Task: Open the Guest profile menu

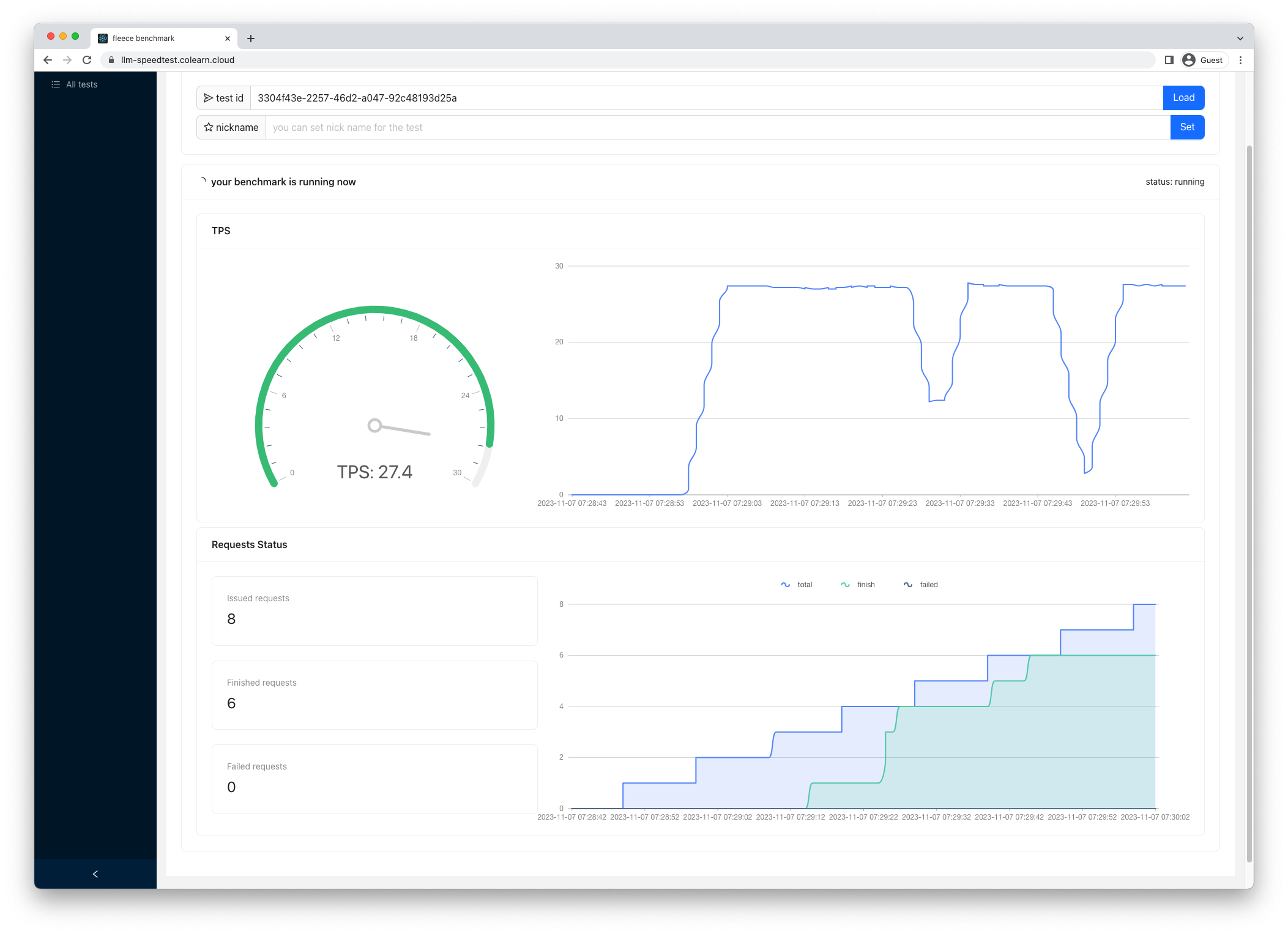Action: (x=1204, y=60)
